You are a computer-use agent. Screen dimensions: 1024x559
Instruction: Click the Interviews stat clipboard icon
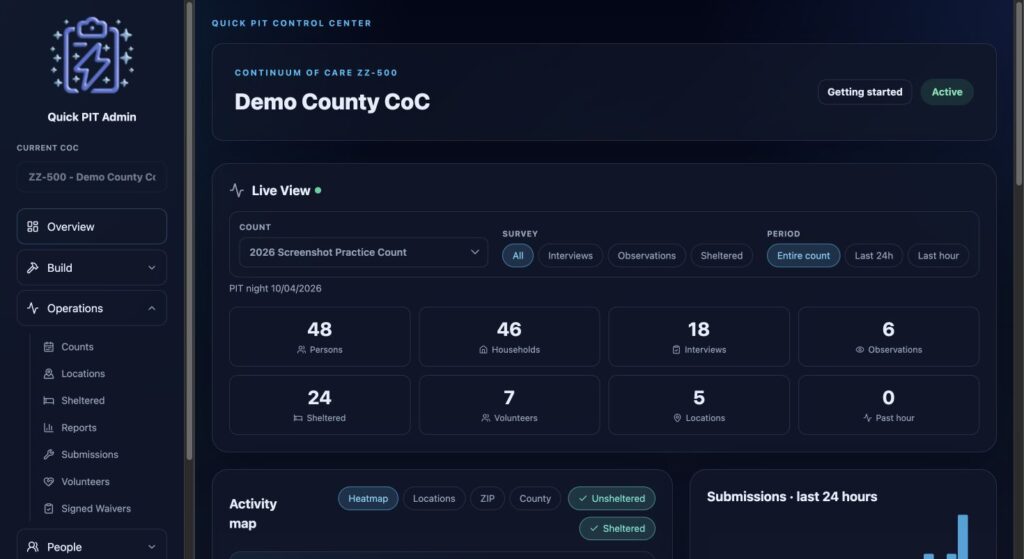(676, 349)
